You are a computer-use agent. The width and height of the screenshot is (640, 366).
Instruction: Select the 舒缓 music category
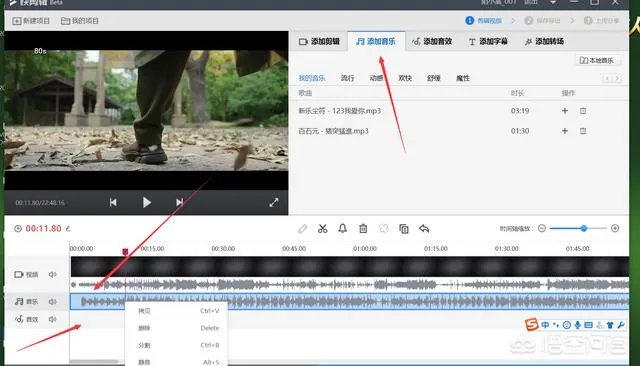click(x=433, y=78)
